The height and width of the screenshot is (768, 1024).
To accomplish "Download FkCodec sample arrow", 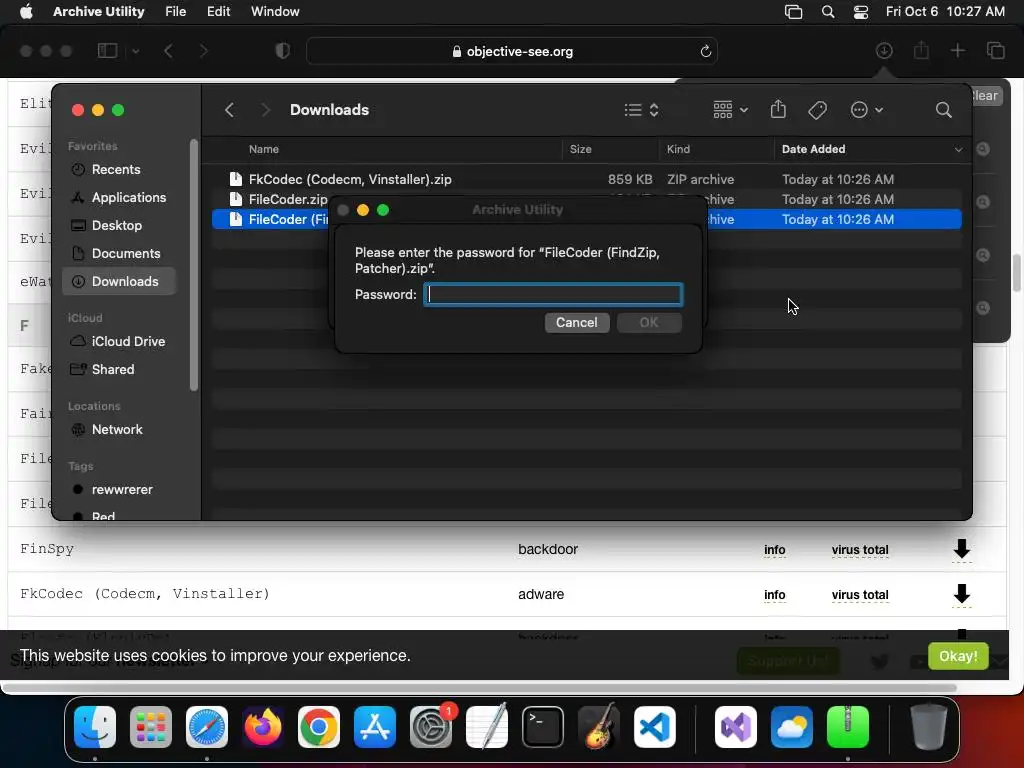I will point(961,594).
